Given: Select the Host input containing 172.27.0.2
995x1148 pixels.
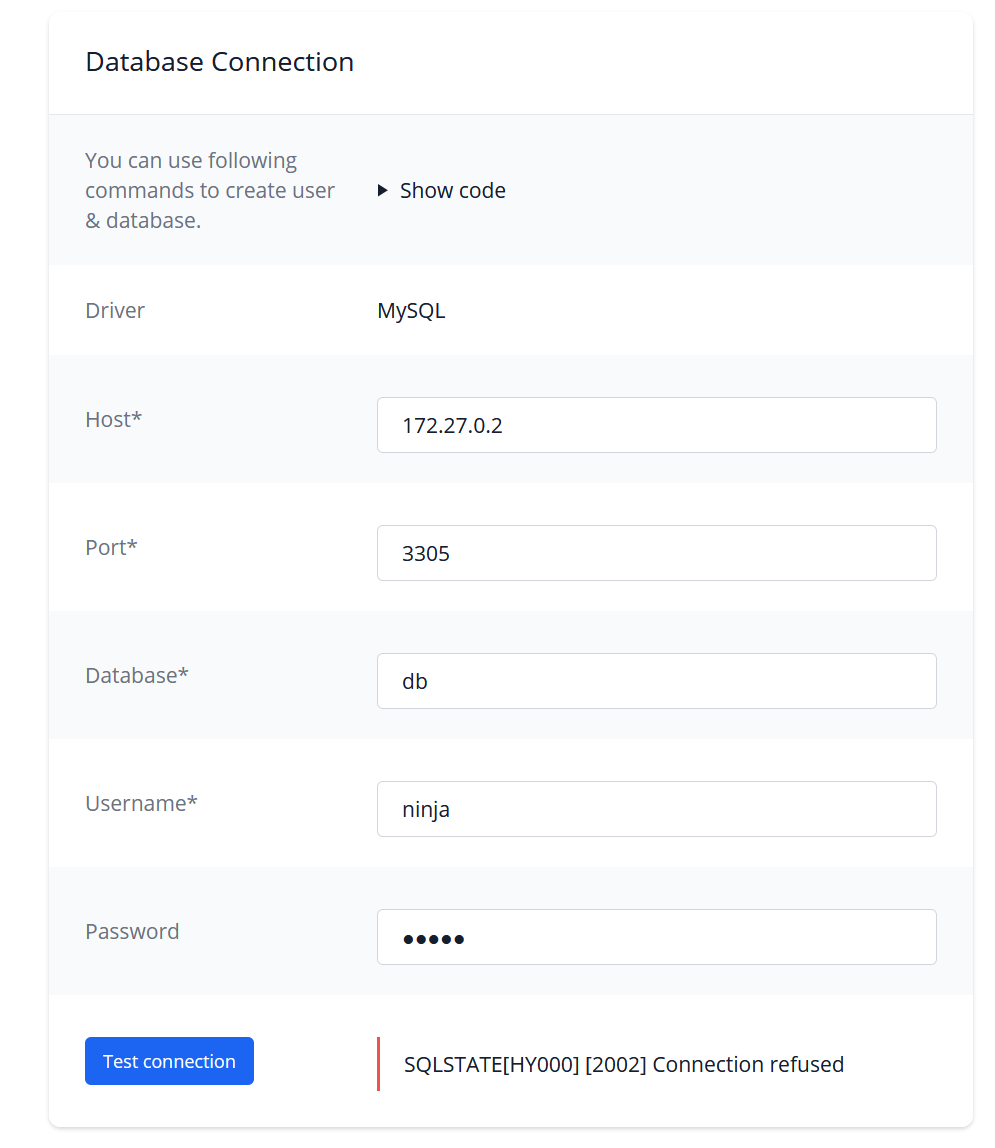Looking at the screenshot, I should [656, 425].
